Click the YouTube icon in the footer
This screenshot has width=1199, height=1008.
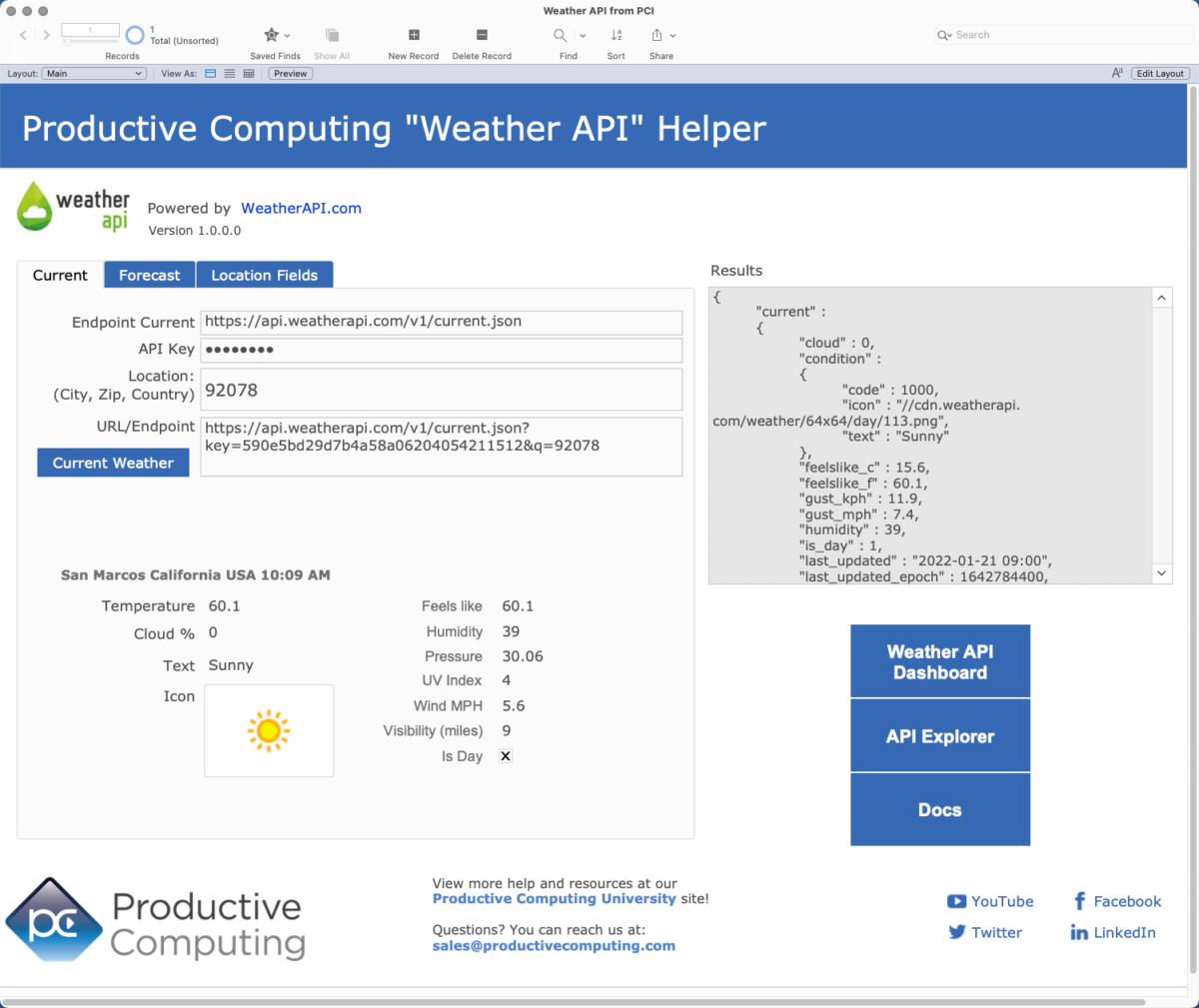click(958, 901)
